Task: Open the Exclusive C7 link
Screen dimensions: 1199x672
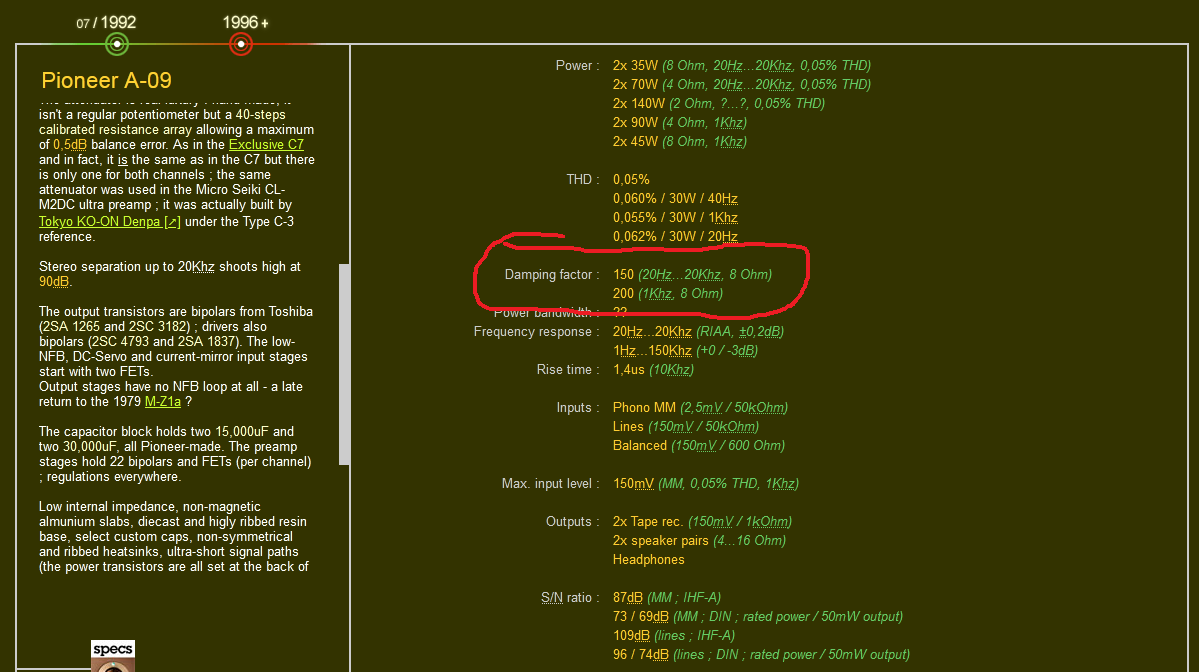Action: point(266,144)
